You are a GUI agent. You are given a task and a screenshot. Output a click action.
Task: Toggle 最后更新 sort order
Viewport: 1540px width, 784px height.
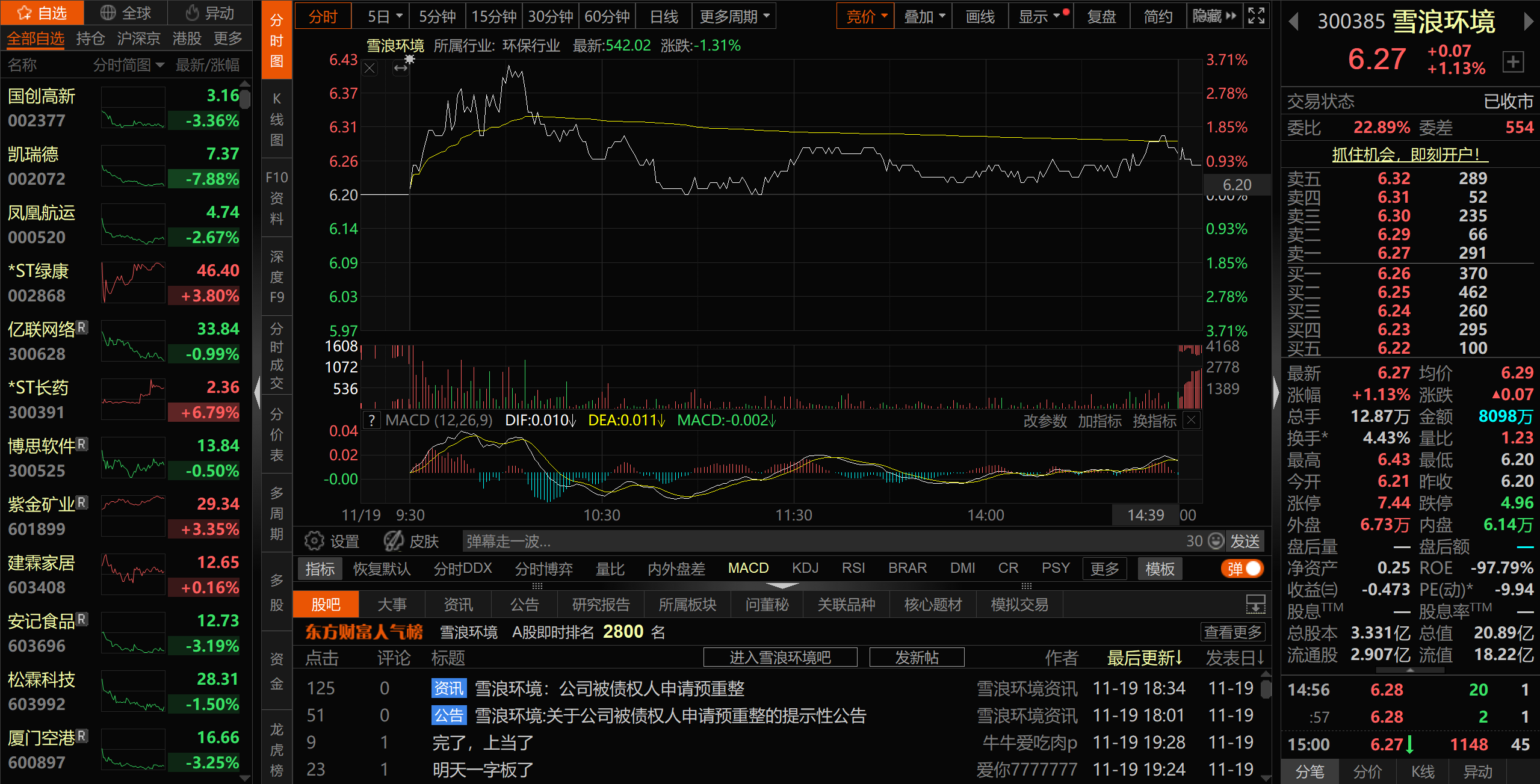click(1144, 658)
